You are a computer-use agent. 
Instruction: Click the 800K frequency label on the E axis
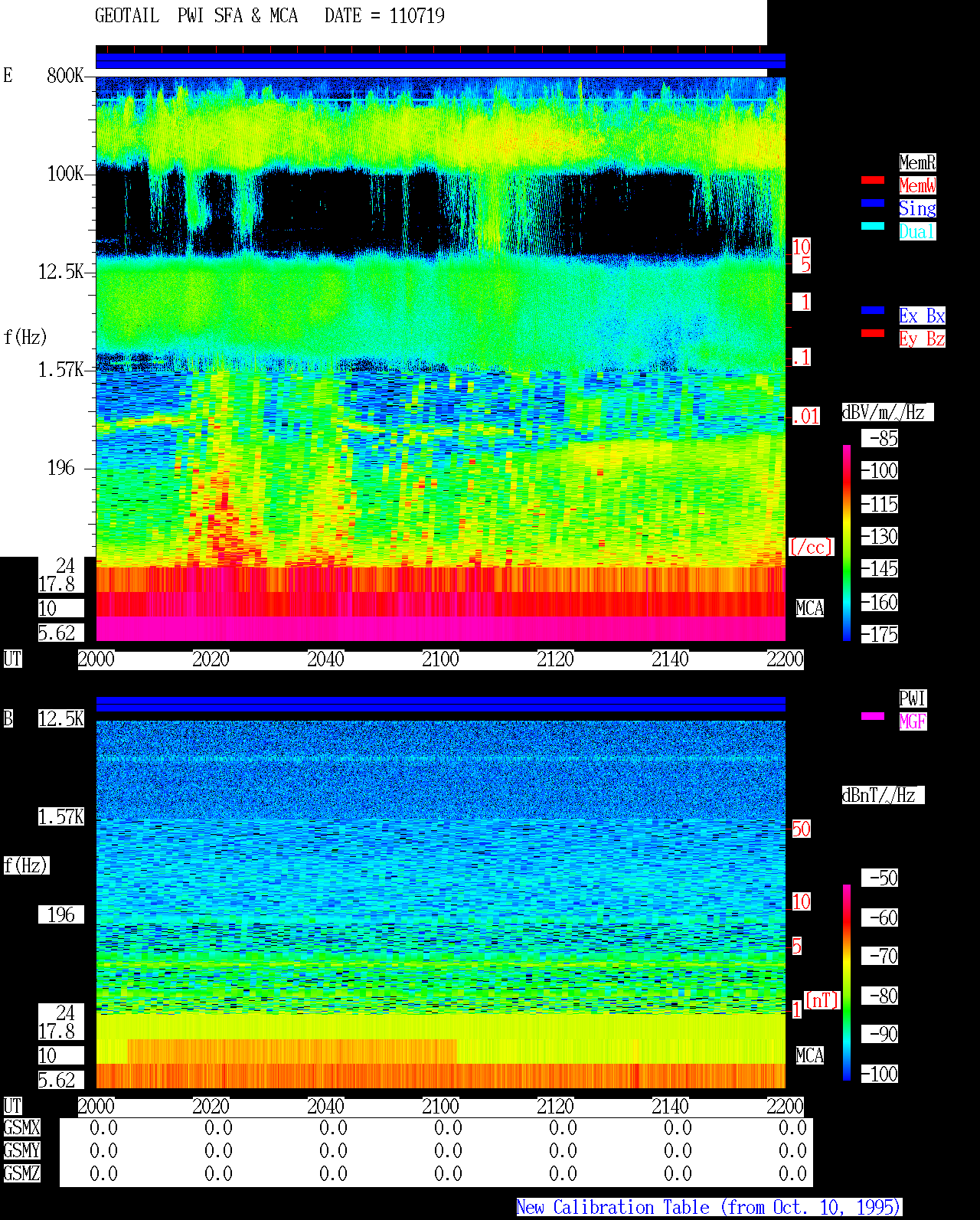[65, 76]
